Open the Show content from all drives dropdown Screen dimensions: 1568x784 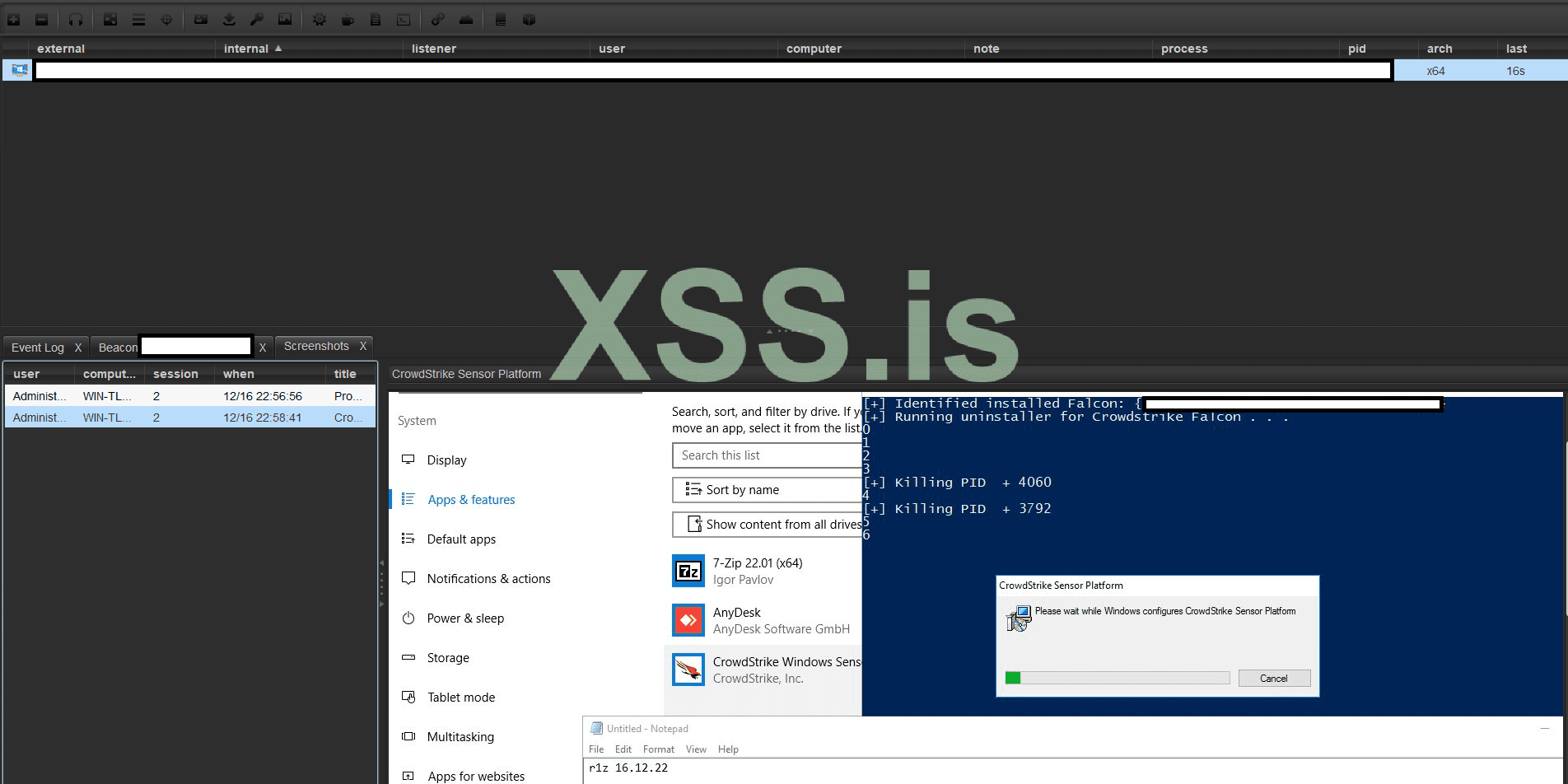767,525
